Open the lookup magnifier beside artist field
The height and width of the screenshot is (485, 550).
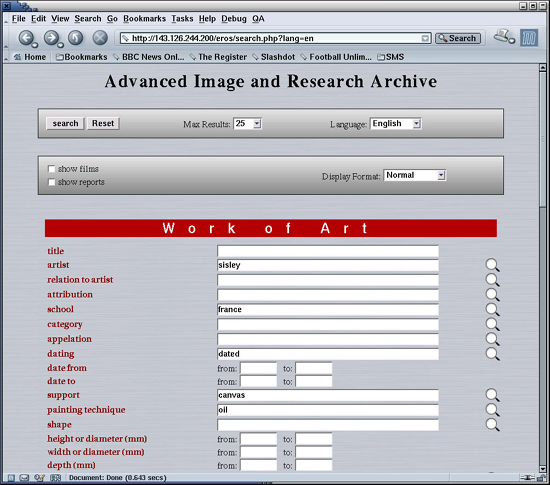coord(492,265)
